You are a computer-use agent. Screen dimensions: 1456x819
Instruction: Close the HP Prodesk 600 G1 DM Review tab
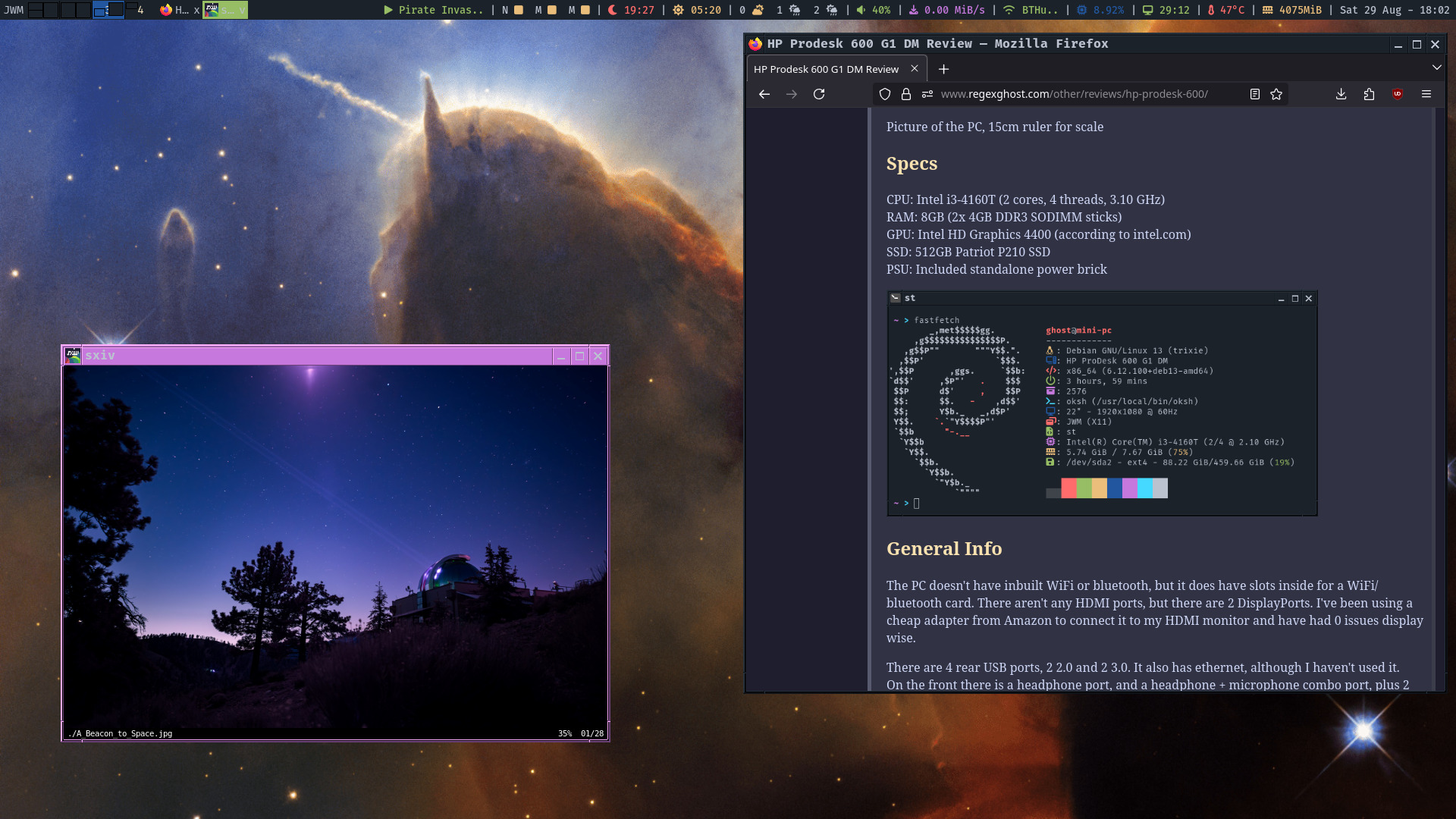coord(915,68)
